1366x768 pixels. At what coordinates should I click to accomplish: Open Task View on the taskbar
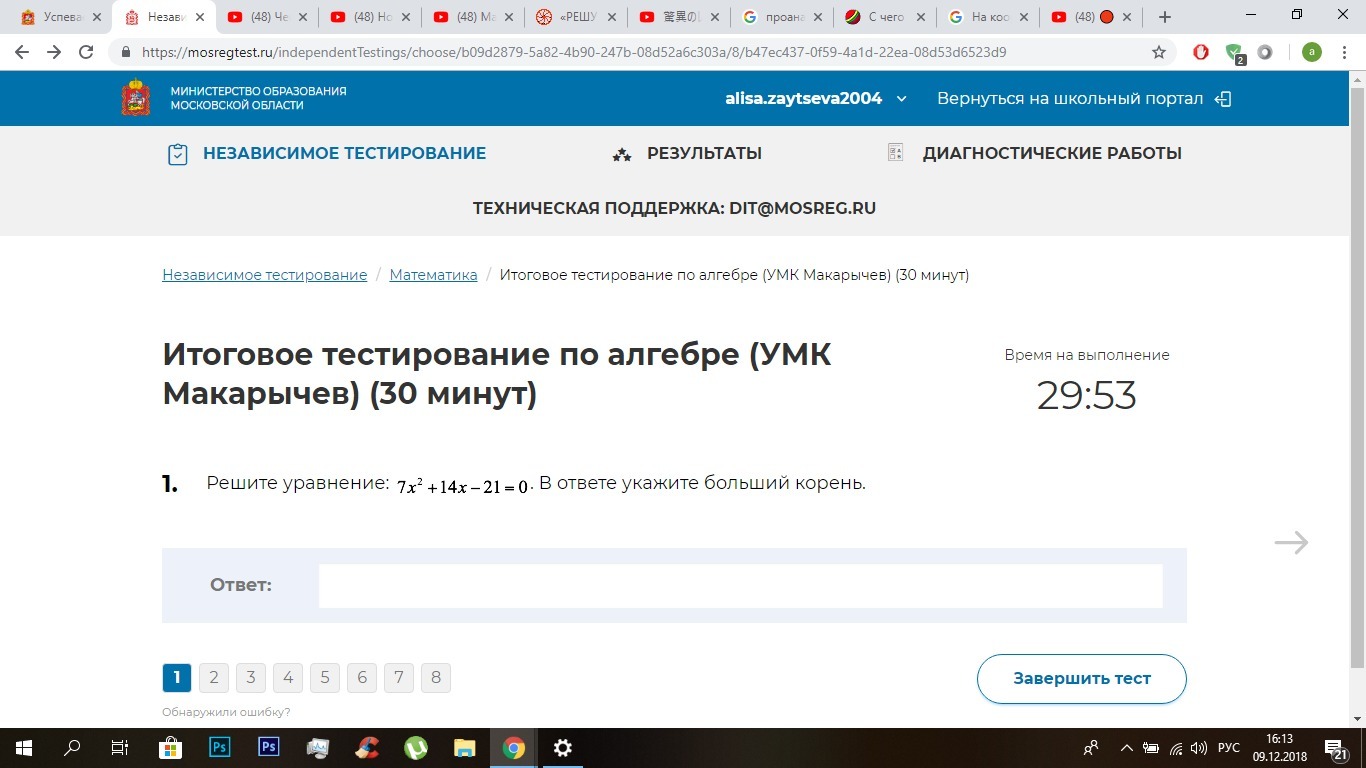click(x=120, y=747)
